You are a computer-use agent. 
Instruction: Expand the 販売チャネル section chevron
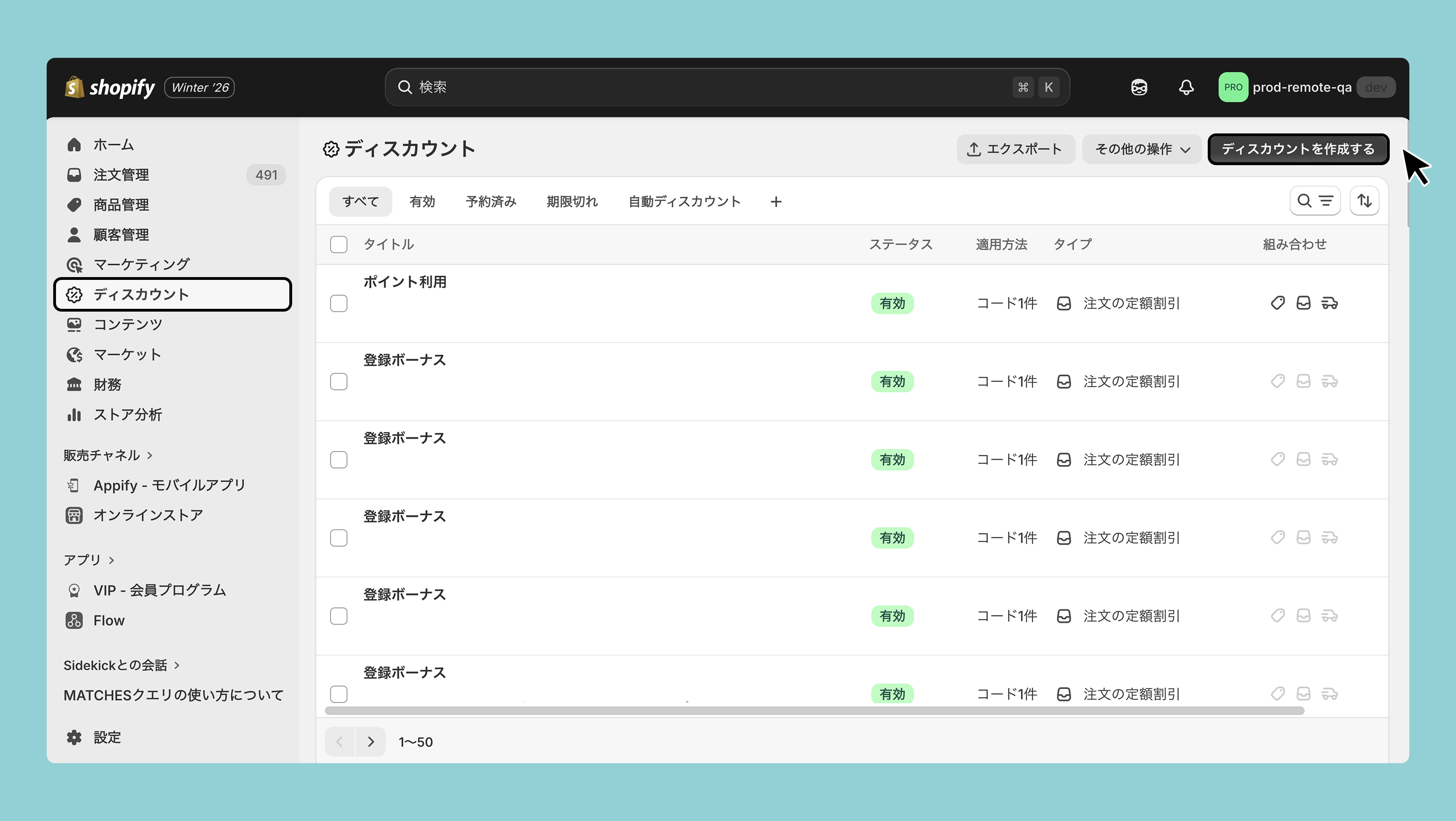150,455
